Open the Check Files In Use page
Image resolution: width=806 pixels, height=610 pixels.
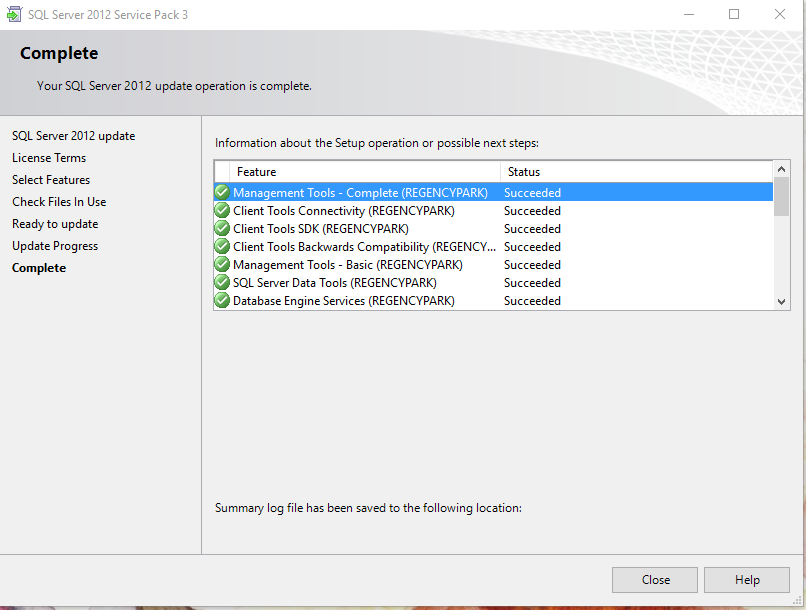[58, 201]
